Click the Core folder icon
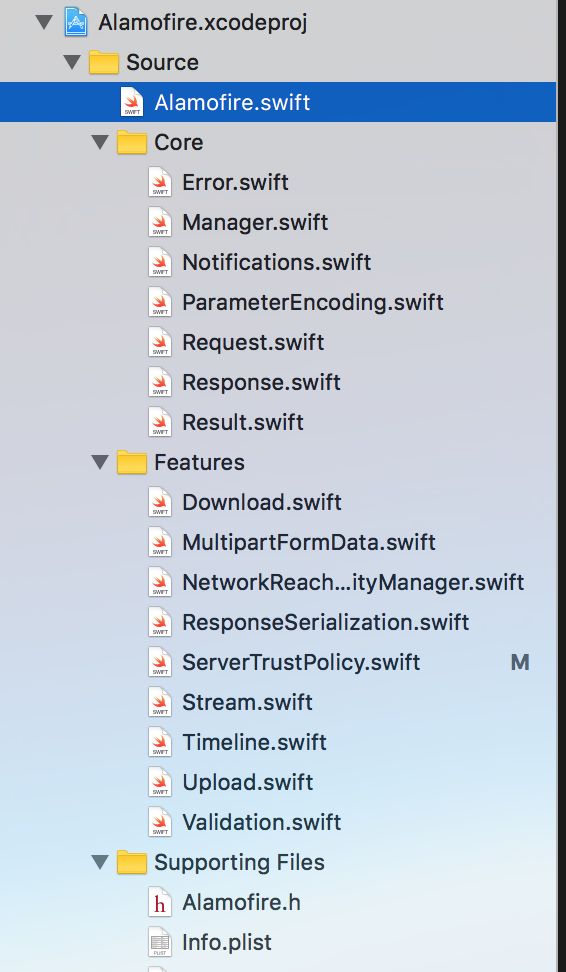The width and height of the screenshot is (566, 972). [132, 143]
